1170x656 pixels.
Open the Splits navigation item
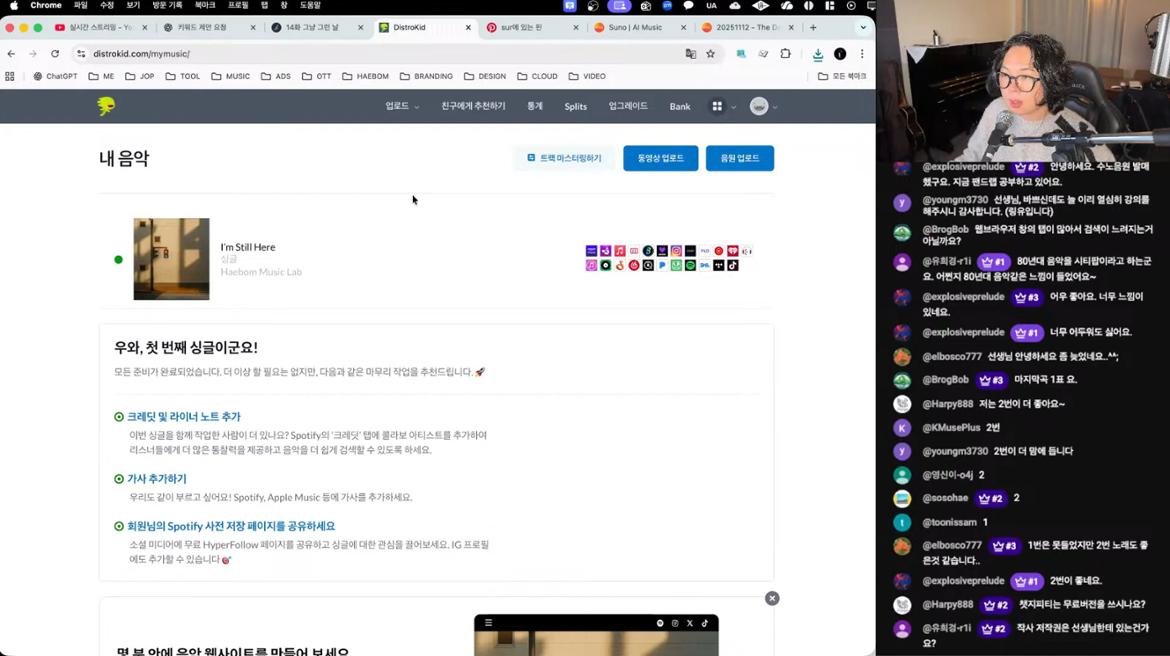[575, 106]
